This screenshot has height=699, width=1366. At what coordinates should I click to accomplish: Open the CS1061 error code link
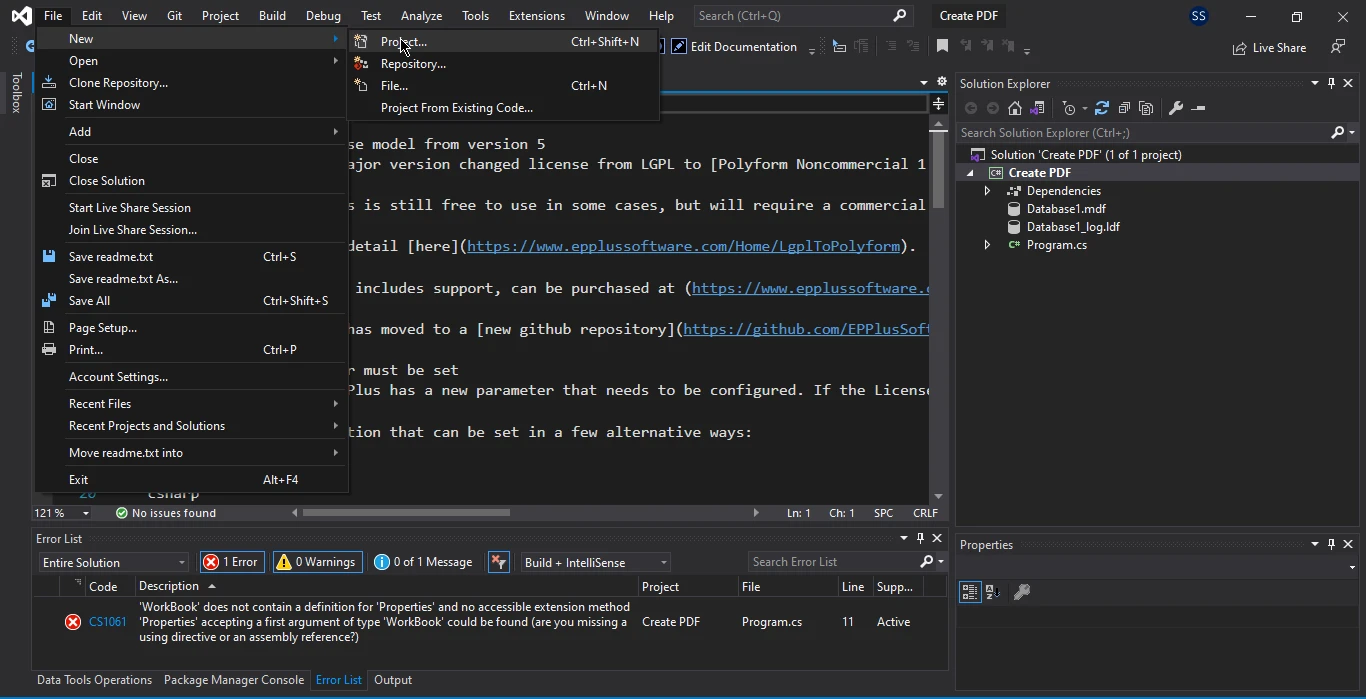point(108,622)
